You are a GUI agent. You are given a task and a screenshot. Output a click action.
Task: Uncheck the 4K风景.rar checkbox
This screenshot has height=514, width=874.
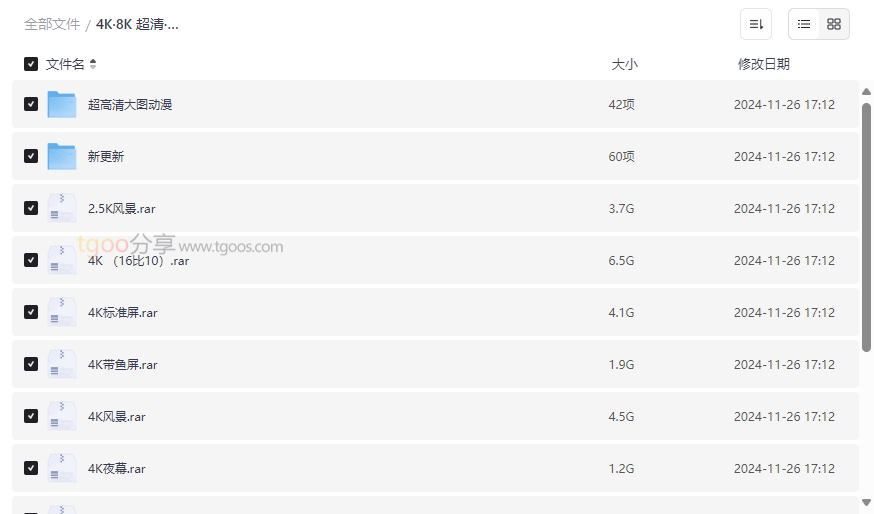pyautogui.click(x=31, y=416)
